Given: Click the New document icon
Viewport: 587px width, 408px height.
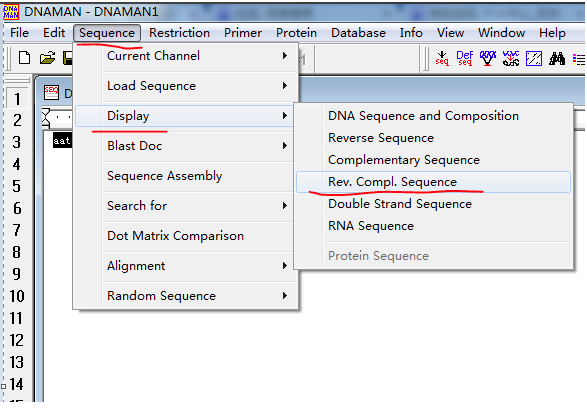Looking at the screenshot, I should [x=24, y=58].
